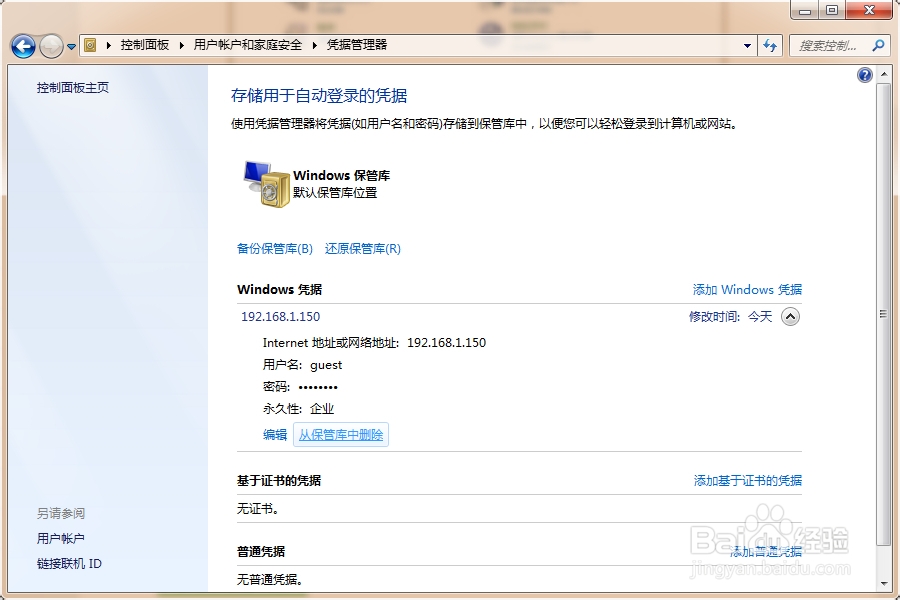Screen dimensions: 900x600
Task: Click the refresh icon in the address bar
Action: click(x=770, y=45)
